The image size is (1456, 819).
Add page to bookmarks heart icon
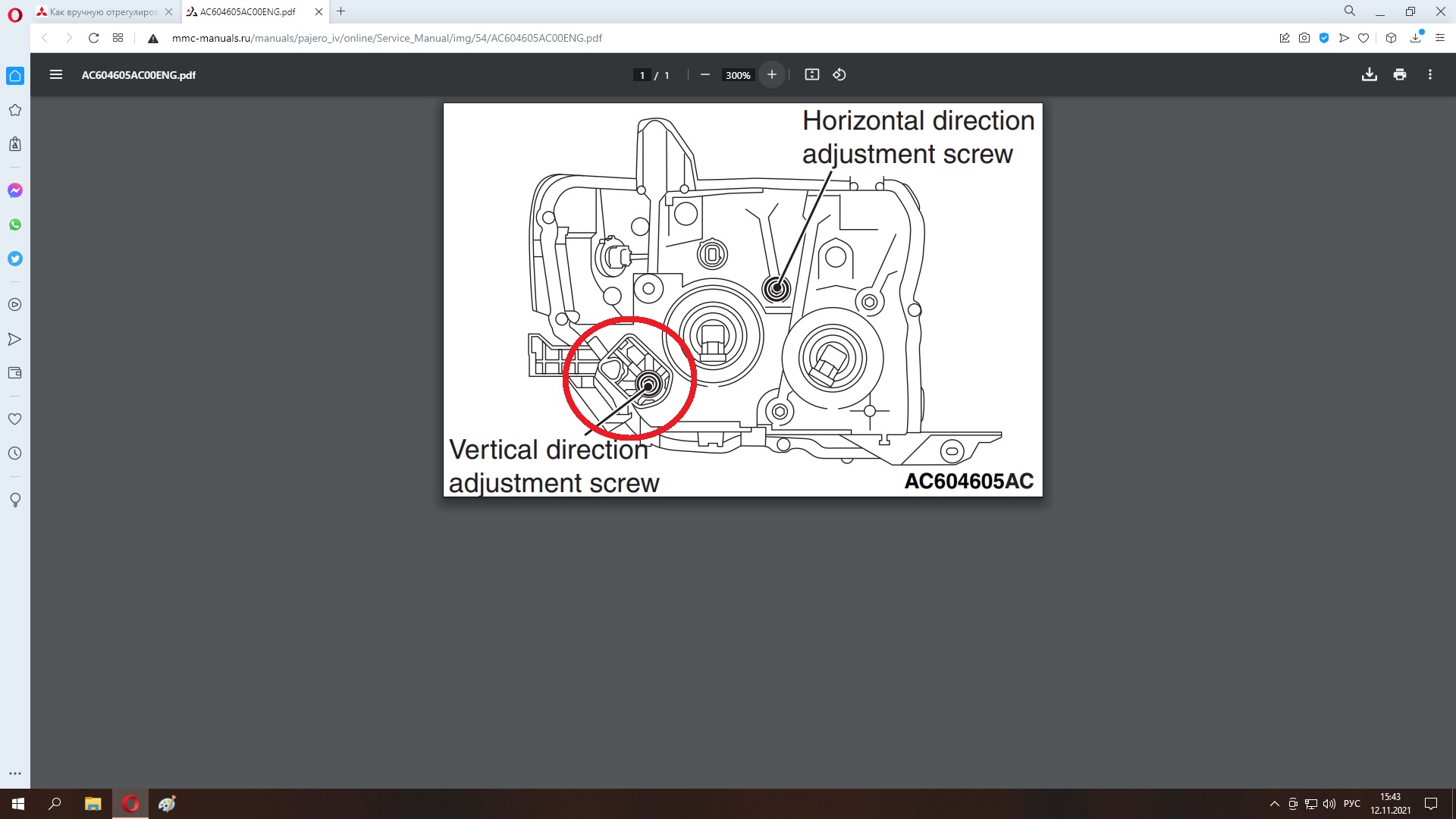[1363, 38]
